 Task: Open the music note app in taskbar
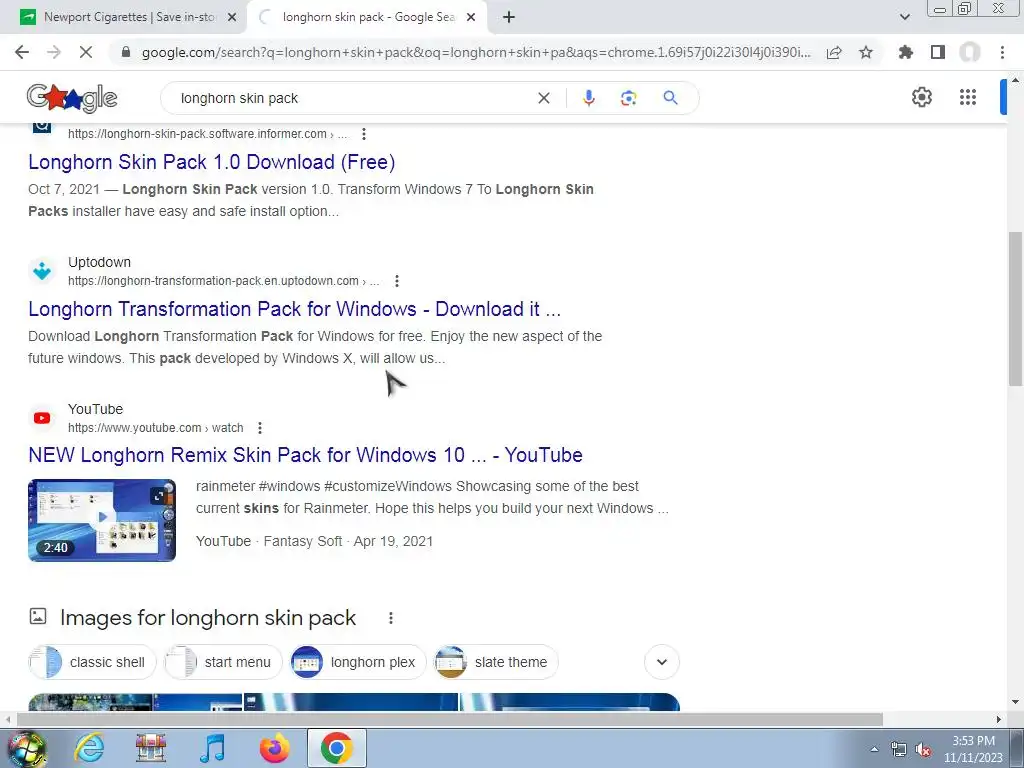212,748
